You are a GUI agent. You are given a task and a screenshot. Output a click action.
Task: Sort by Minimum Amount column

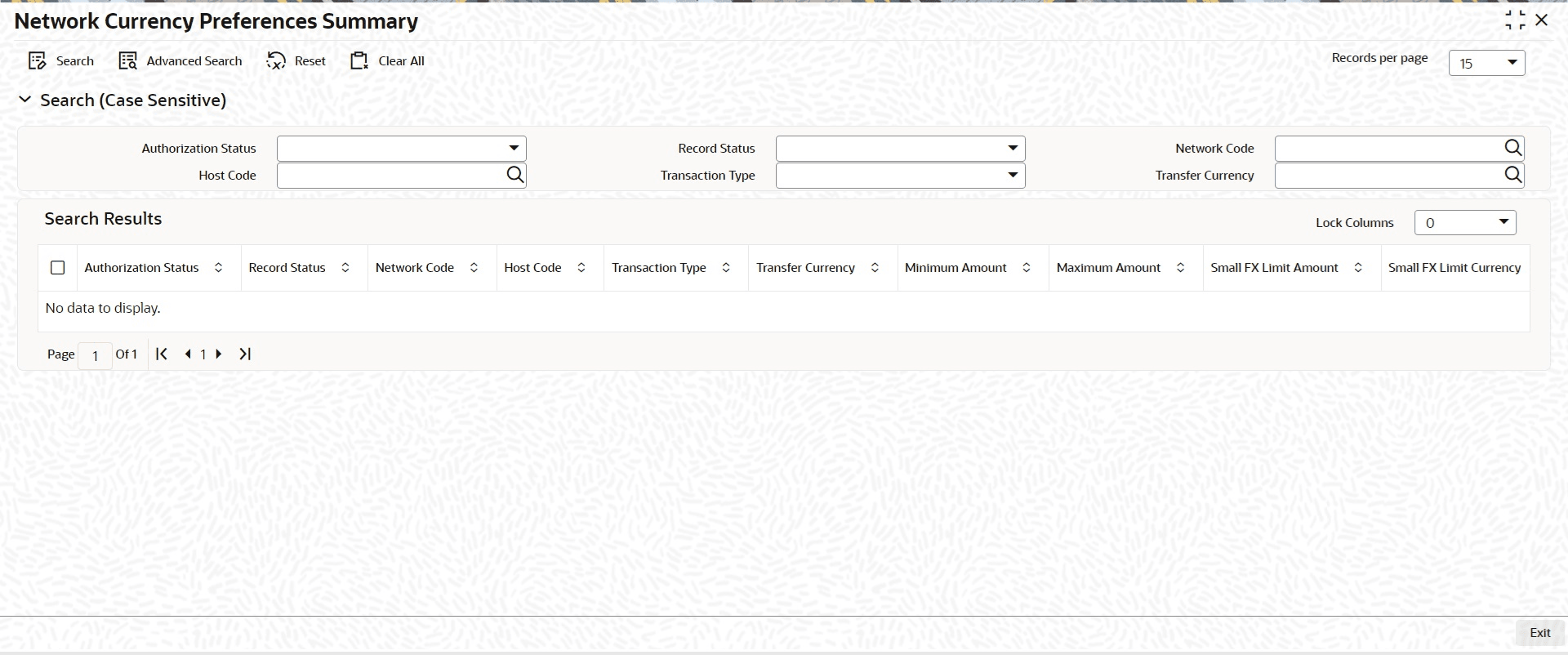pos(1027,268)
